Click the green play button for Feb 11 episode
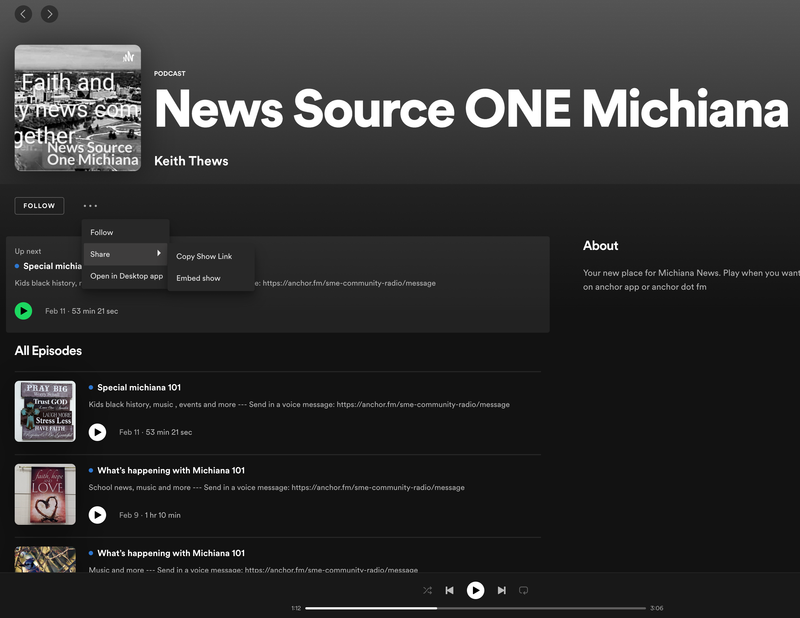800x618 pixels. pos(22,311)
